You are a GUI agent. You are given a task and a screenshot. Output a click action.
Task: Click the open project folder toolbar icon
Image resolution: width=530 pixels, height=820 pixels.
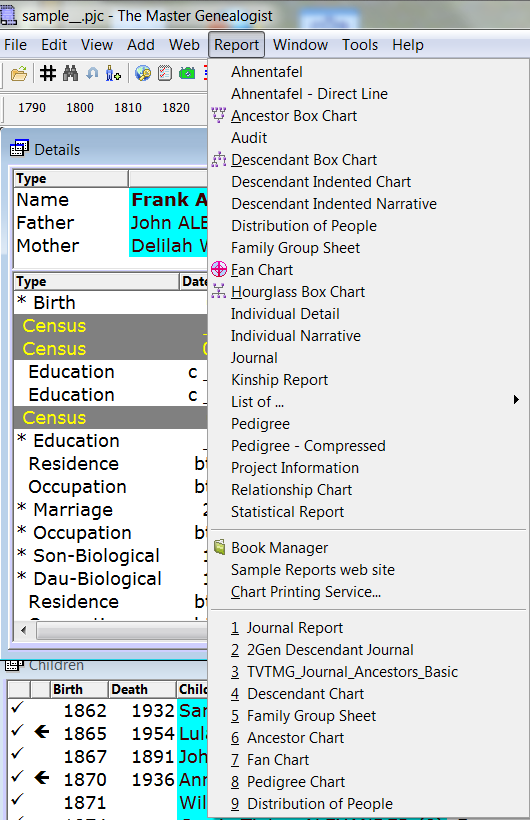[19, 73]
